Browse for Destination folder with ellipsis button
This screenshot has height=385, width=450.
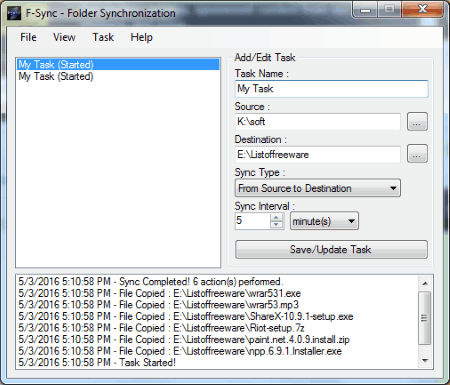[417, 154]
